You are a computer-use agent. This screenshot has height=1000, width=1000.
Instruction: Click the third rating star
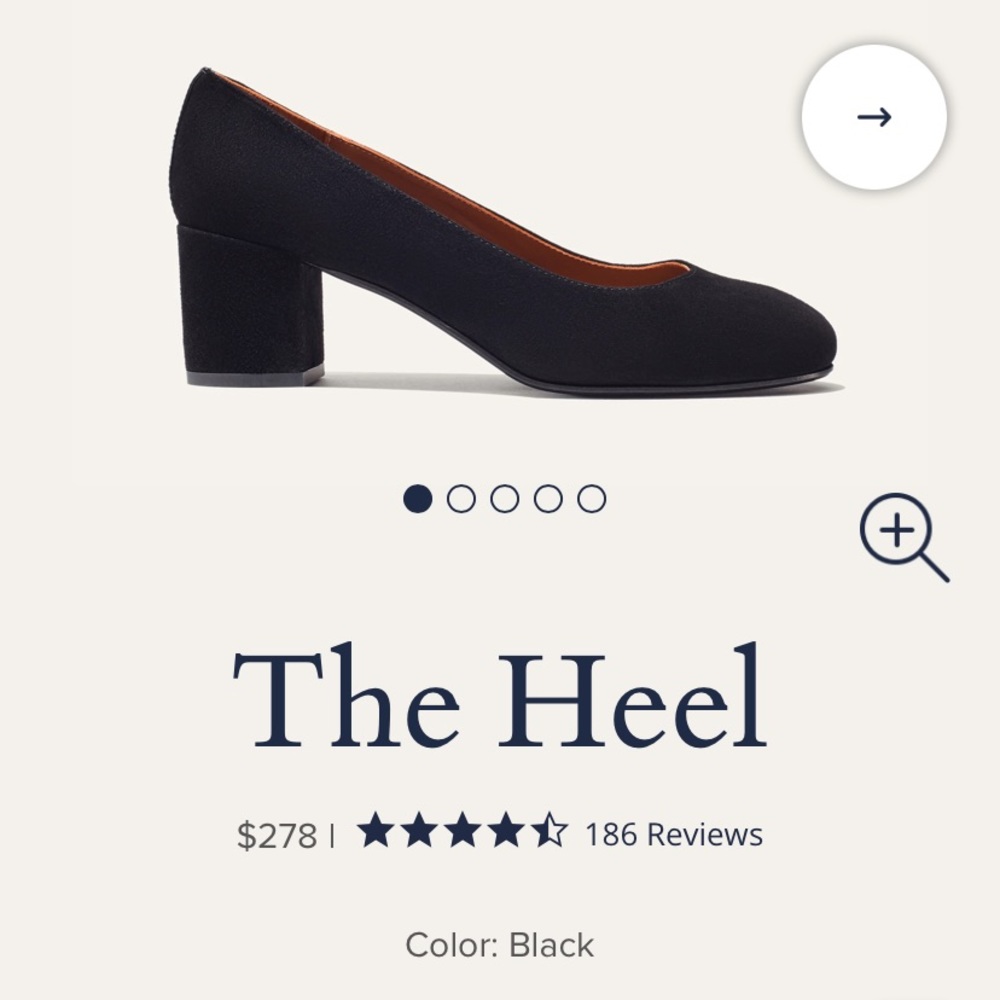pos(461,828)
